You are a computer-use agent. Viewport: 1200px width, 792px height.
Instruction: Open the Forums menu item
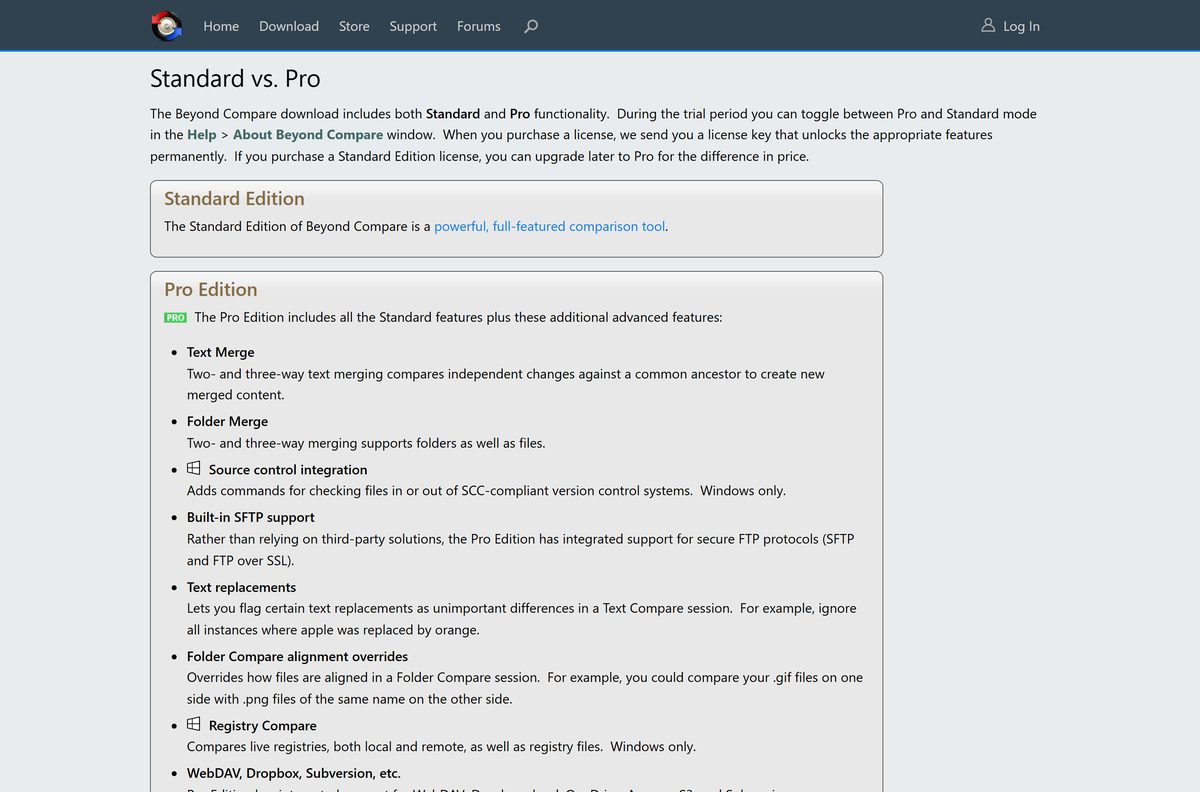pyautogui.click(x=479, y=26)
